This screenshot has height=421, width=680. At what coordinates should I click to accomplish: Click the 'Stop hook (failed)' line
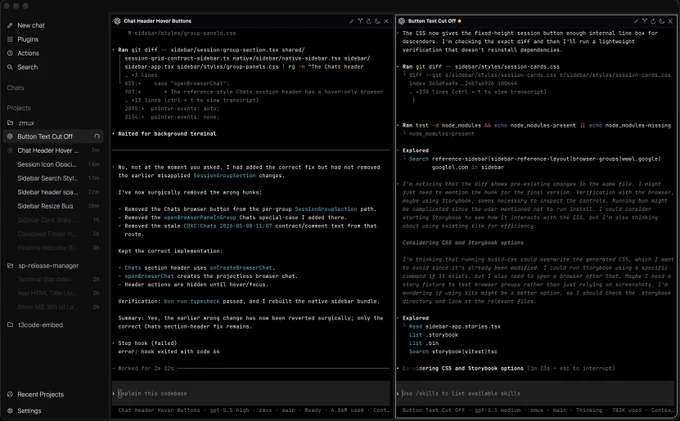[x=147, y=343]
